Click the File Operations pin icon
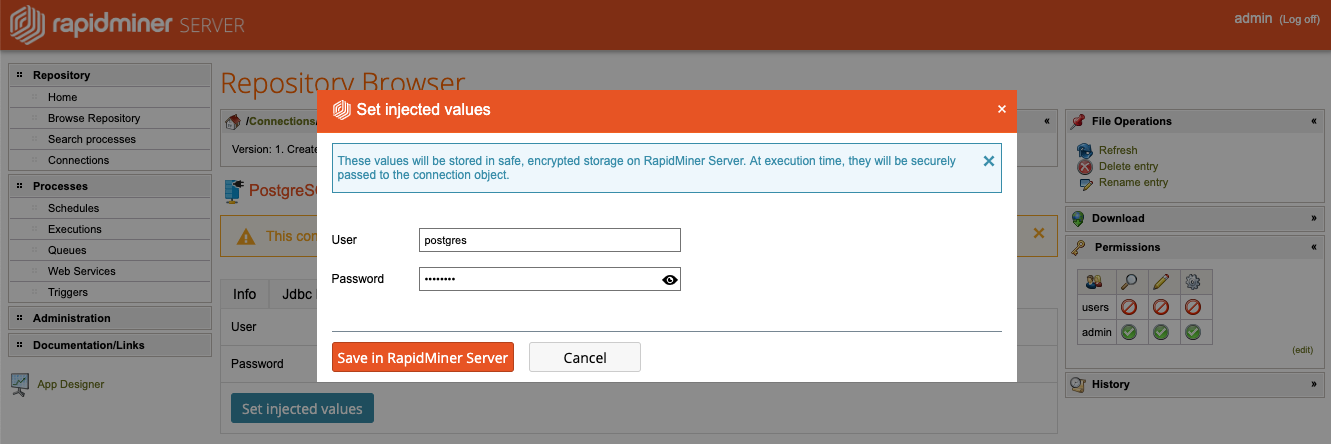Viewport: 1331px width, 444px height. point(1078,121)
